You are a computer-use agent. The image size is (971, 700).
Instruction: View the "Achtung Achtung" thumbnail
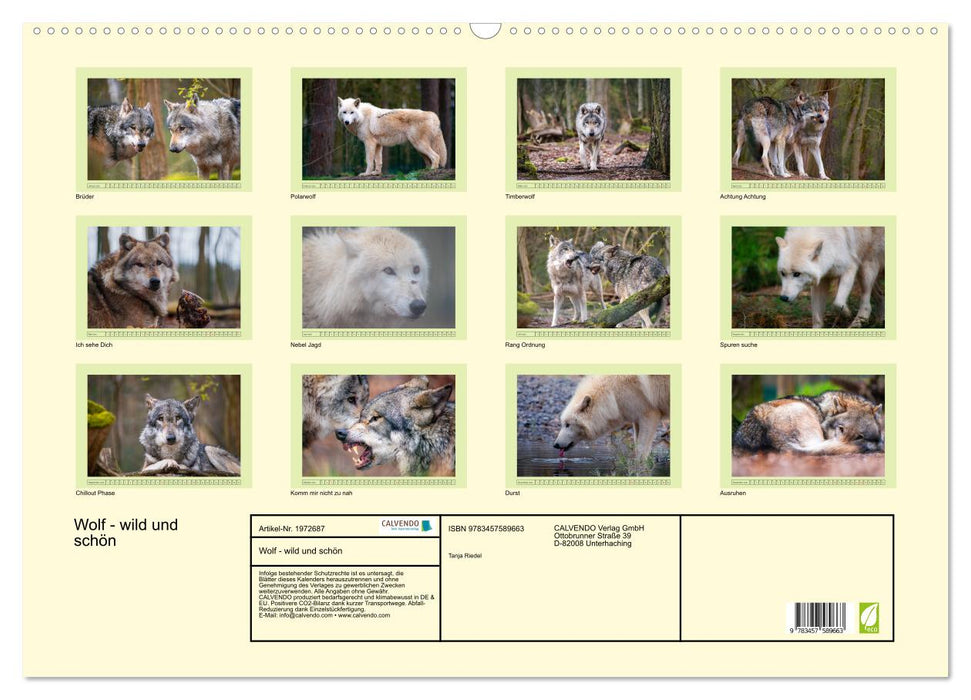[809, 130]
